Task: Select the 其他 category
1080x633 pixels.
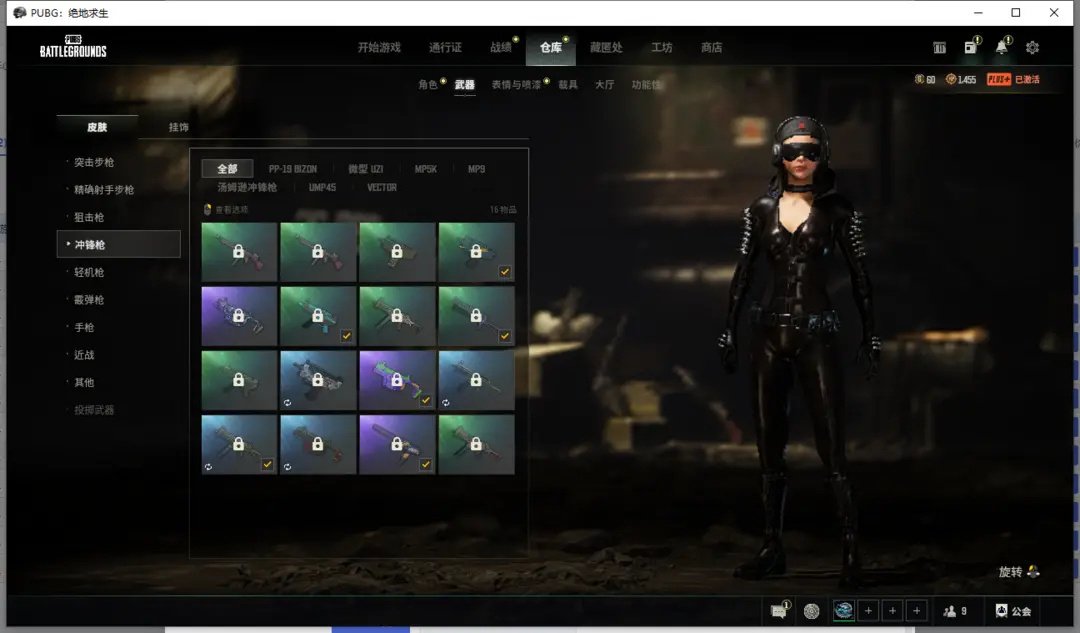Action: [84, 383]
